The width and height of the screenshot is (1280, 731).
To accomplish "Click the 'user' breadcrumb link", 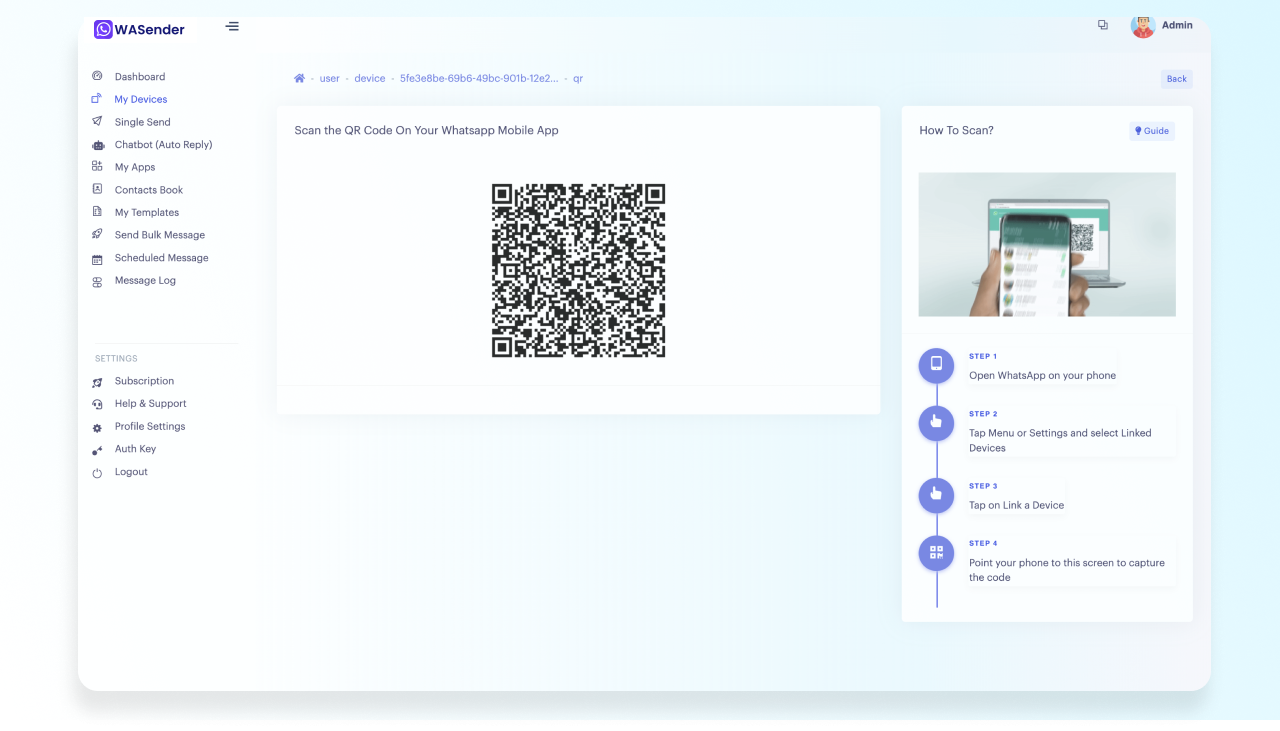I will [x=330, y=78].
